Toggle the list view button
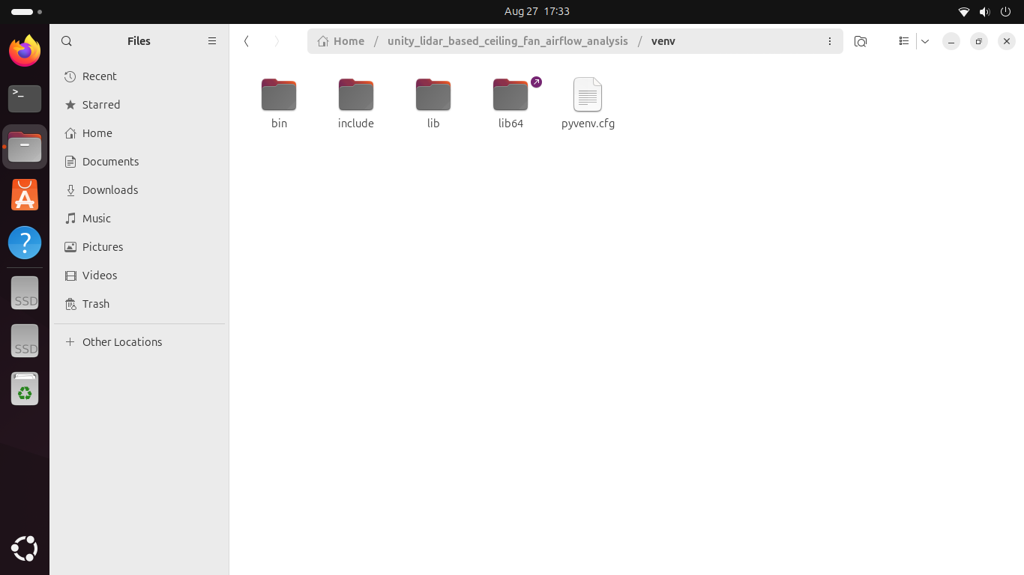This screenshot has height=575, width=1024. point(904,41)
